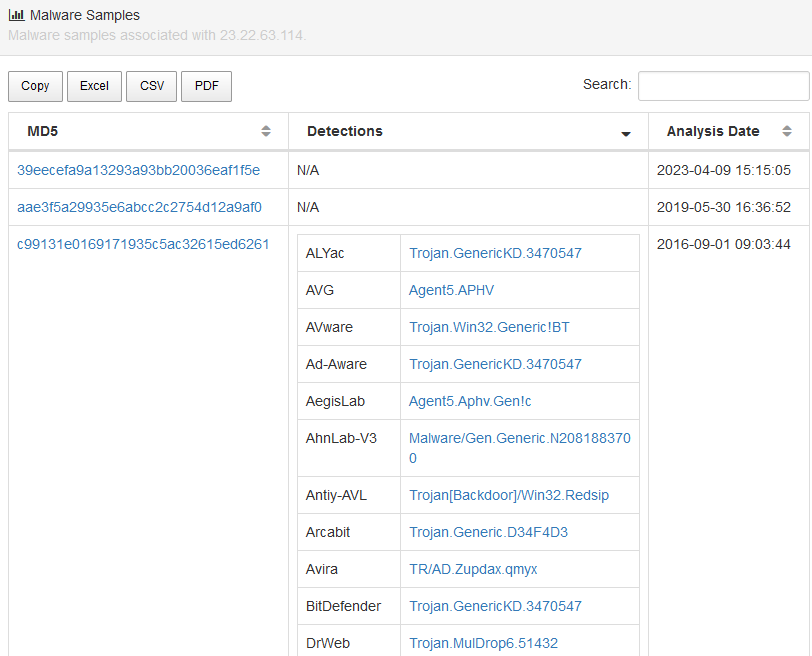Open AegisLab Agent5.Aphv.Gen!c detection link

tap(470, 401)
